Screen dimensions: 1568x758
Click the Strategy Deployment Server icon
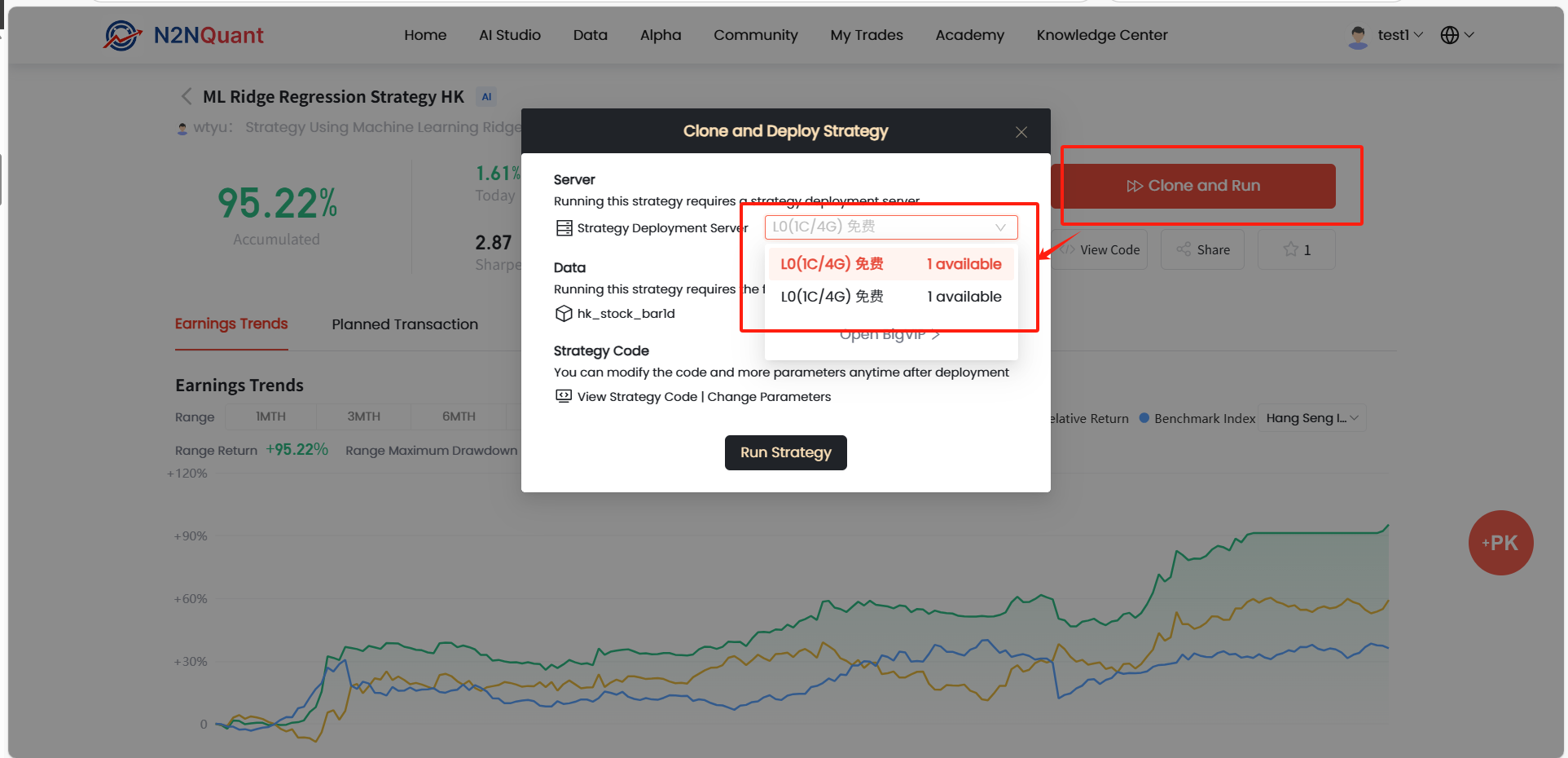coord(564,228)
